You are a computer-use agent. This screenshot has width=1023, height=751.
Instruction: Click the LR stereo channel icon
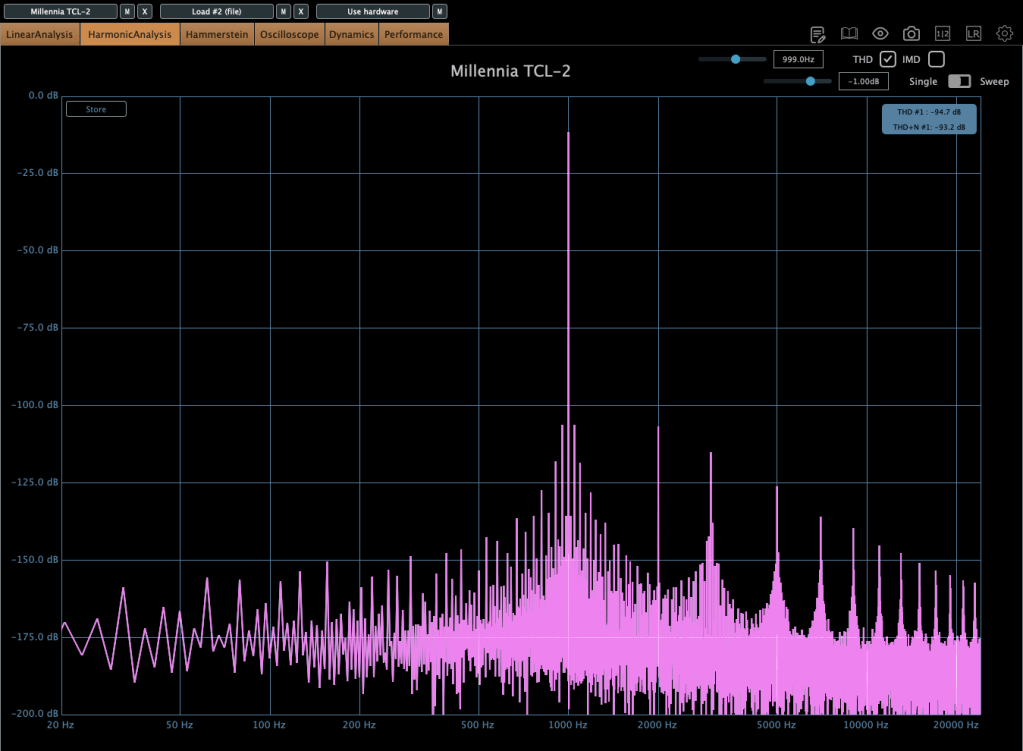click(973, 34)
